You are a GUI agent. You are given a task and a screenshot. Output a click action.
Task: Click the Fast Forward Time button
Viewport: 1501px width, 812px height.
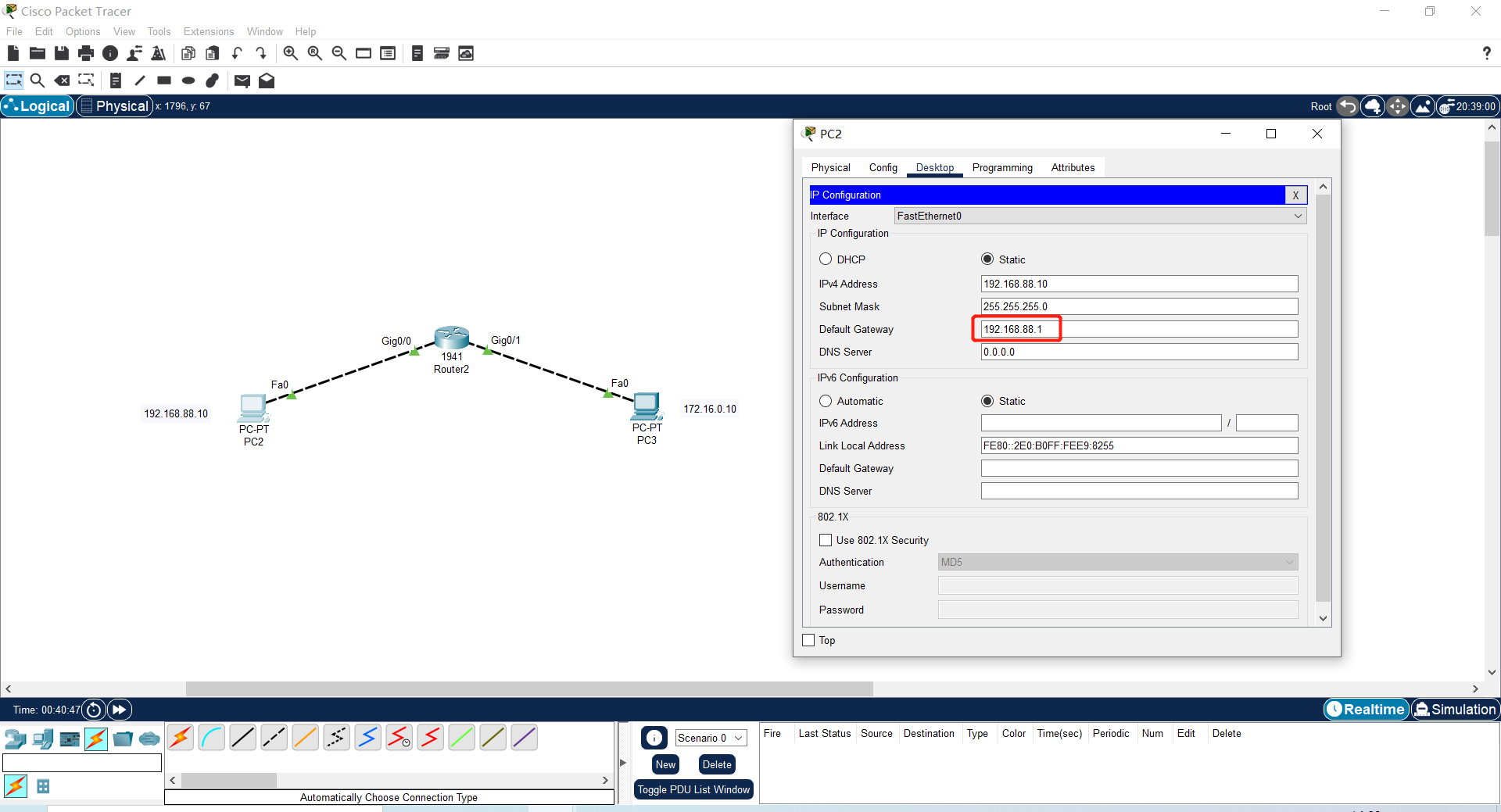pyautogui.click(x=119, y=710)
